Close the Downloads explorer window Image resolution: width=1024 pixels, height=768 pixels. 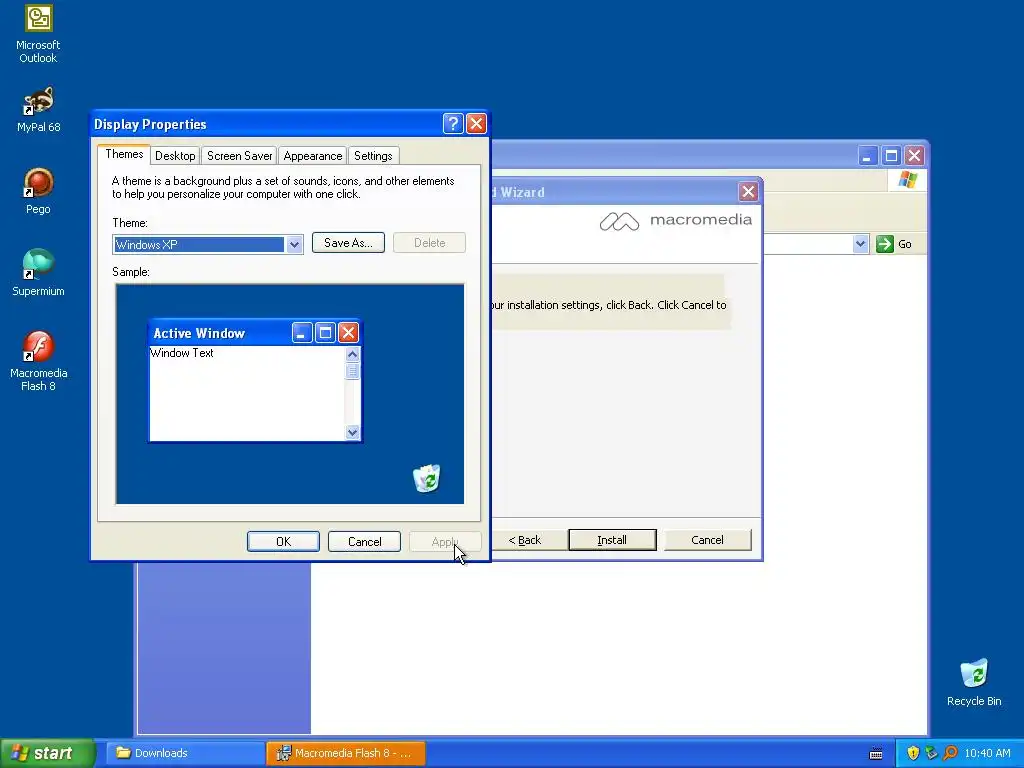coord(914,155)
